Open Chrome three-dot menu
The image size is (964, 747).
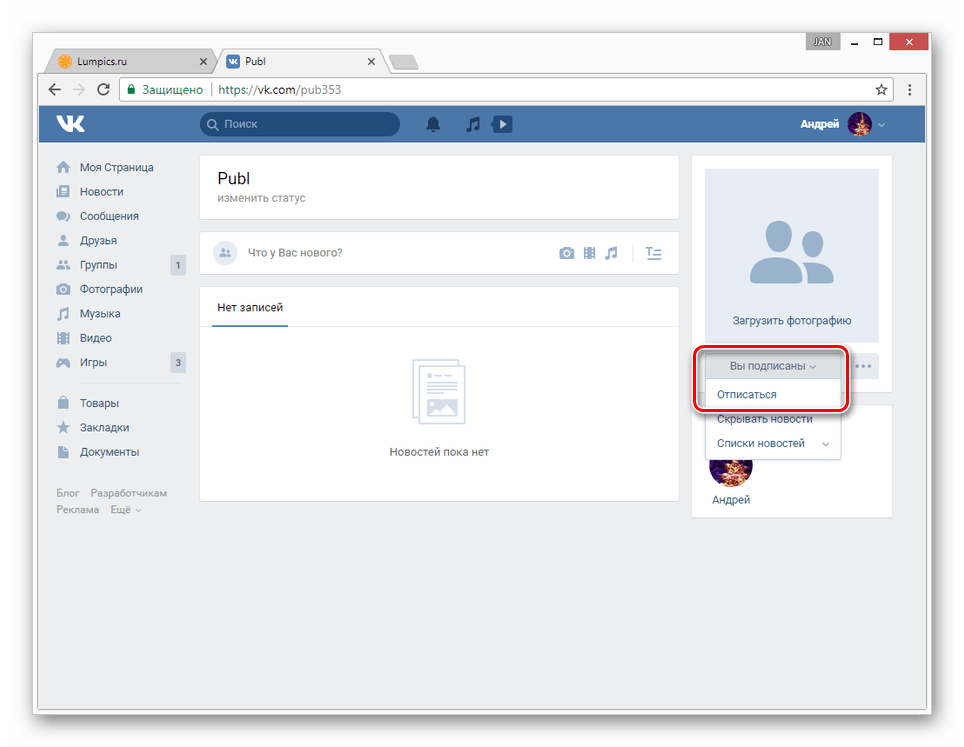pyautogui.click(x=909, y=89)
